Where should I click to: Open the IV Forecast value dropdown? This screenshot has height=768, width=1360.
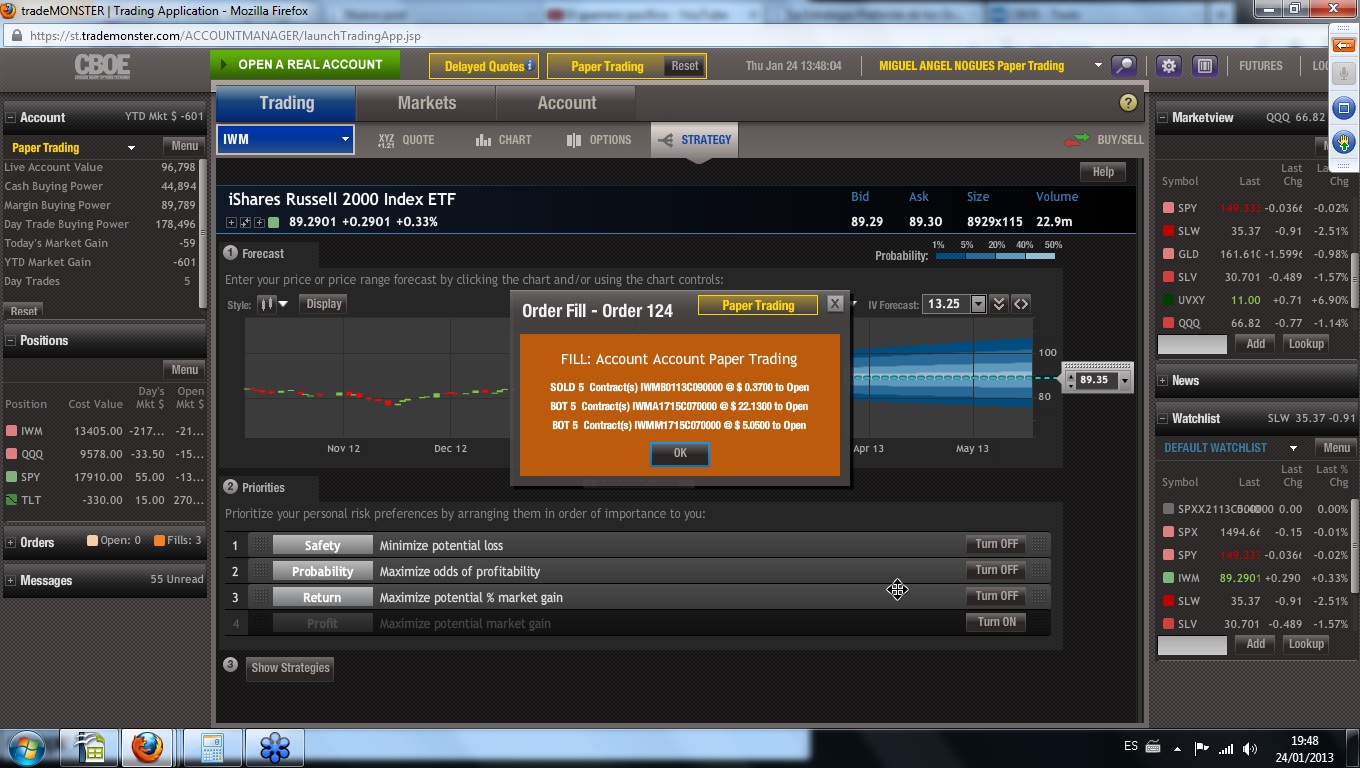pyautogui.click(x=978, y=304)
